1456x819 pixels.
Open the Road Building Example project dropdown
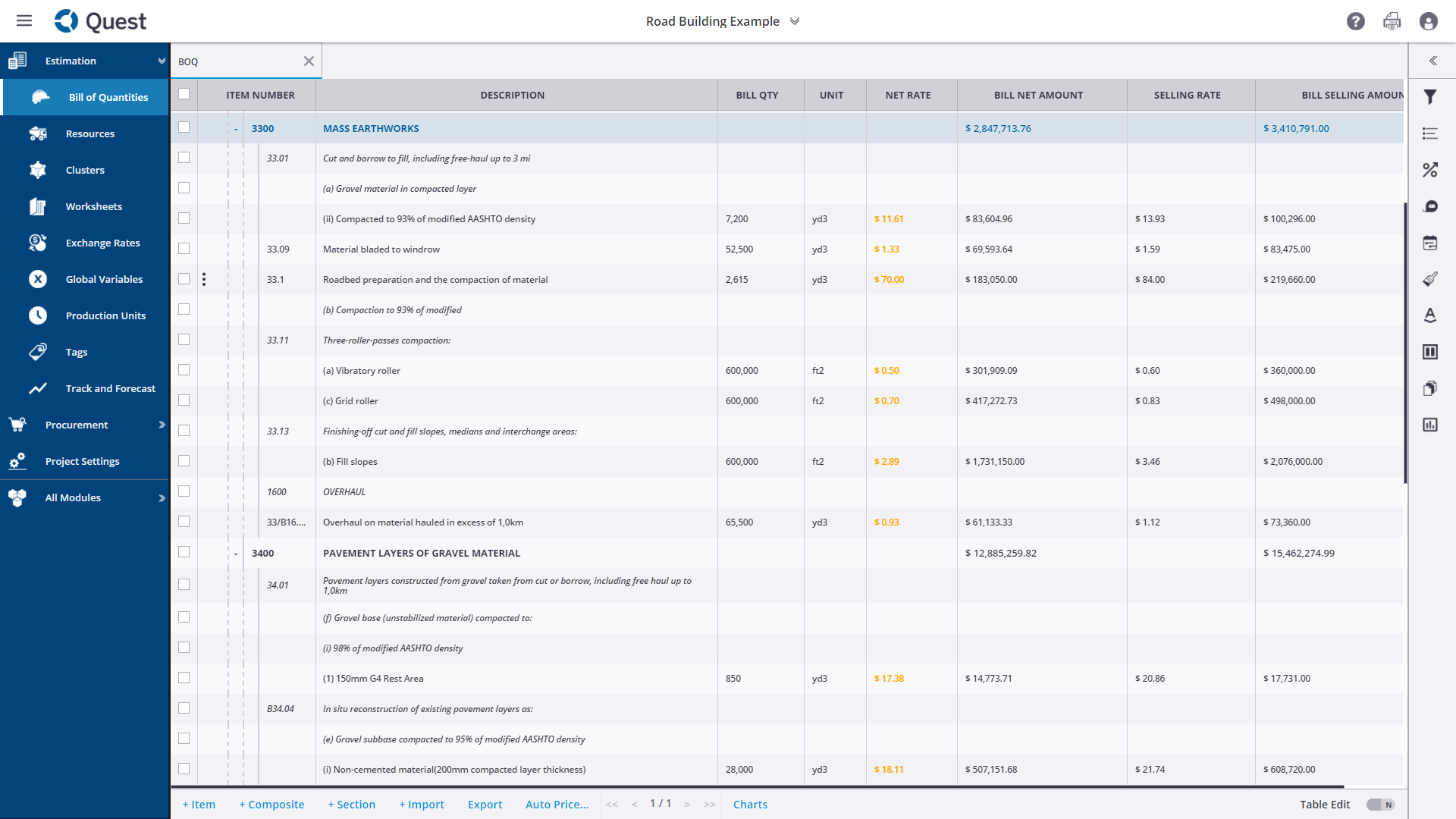tap(794, 21)
